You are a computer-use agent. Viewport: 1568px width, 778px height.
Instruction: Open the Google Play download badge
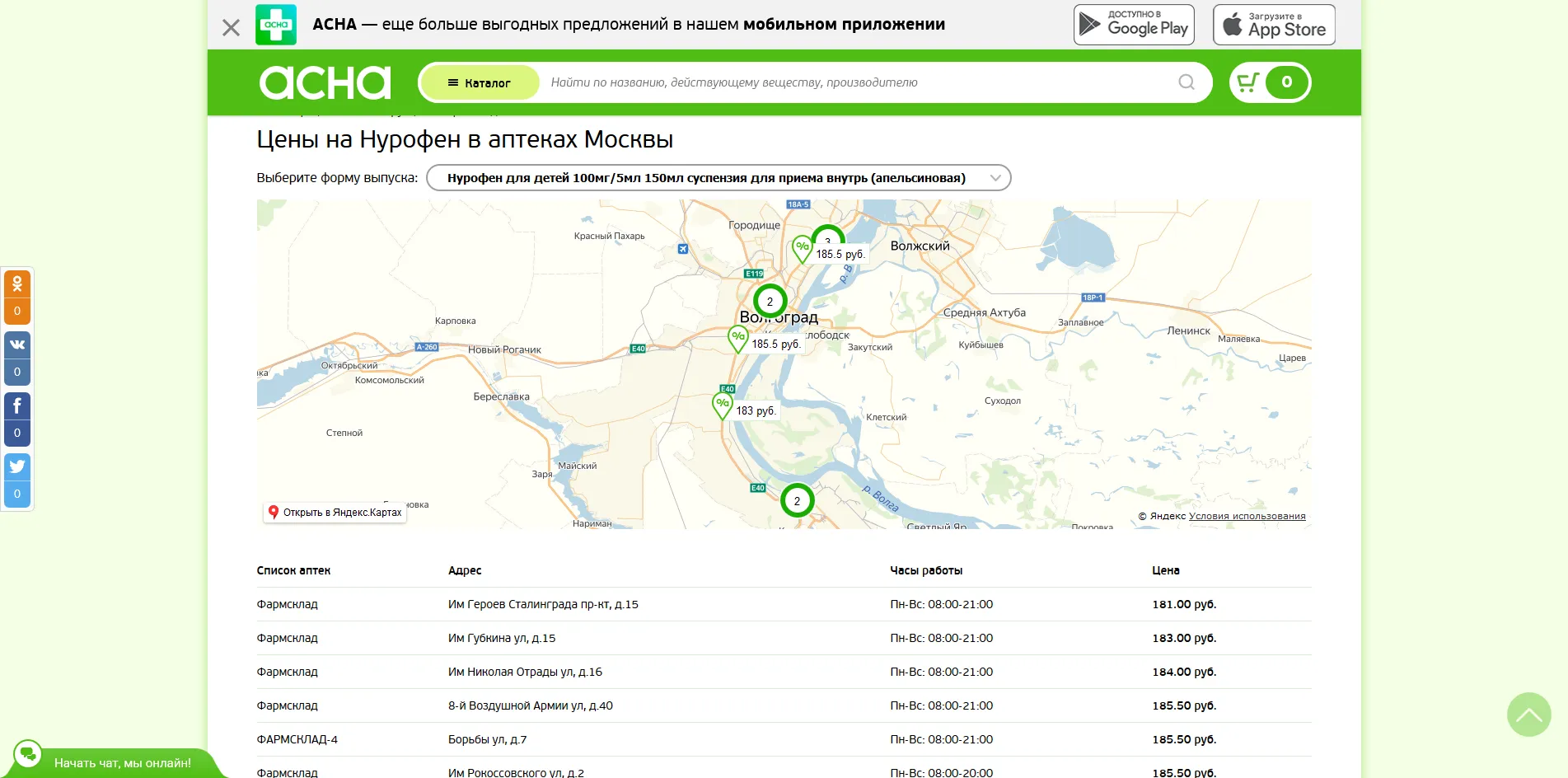[1133, 25]
